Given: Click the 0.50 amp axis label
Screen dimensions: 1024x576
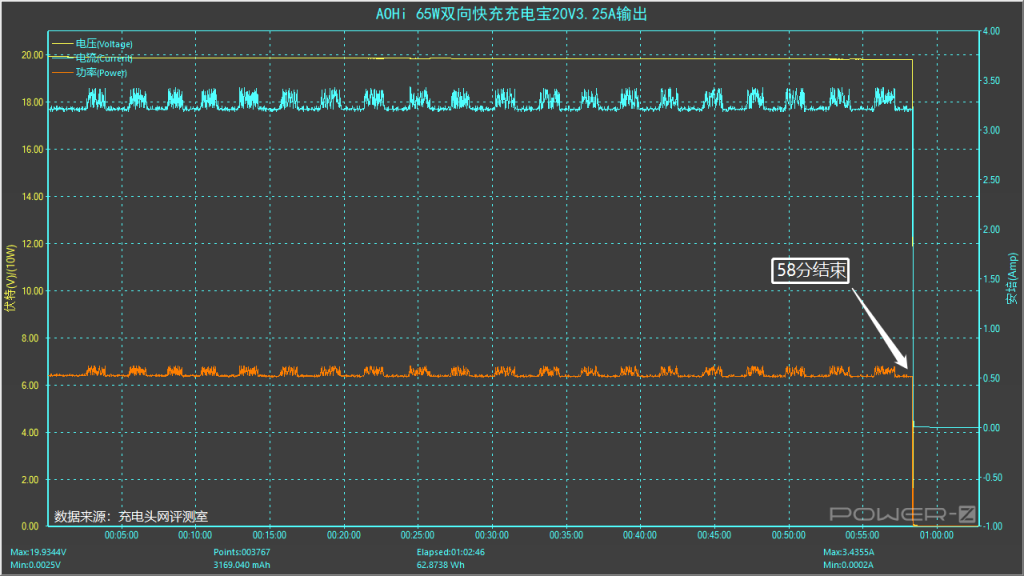Looking at the screenshot, I should (991, 378).
